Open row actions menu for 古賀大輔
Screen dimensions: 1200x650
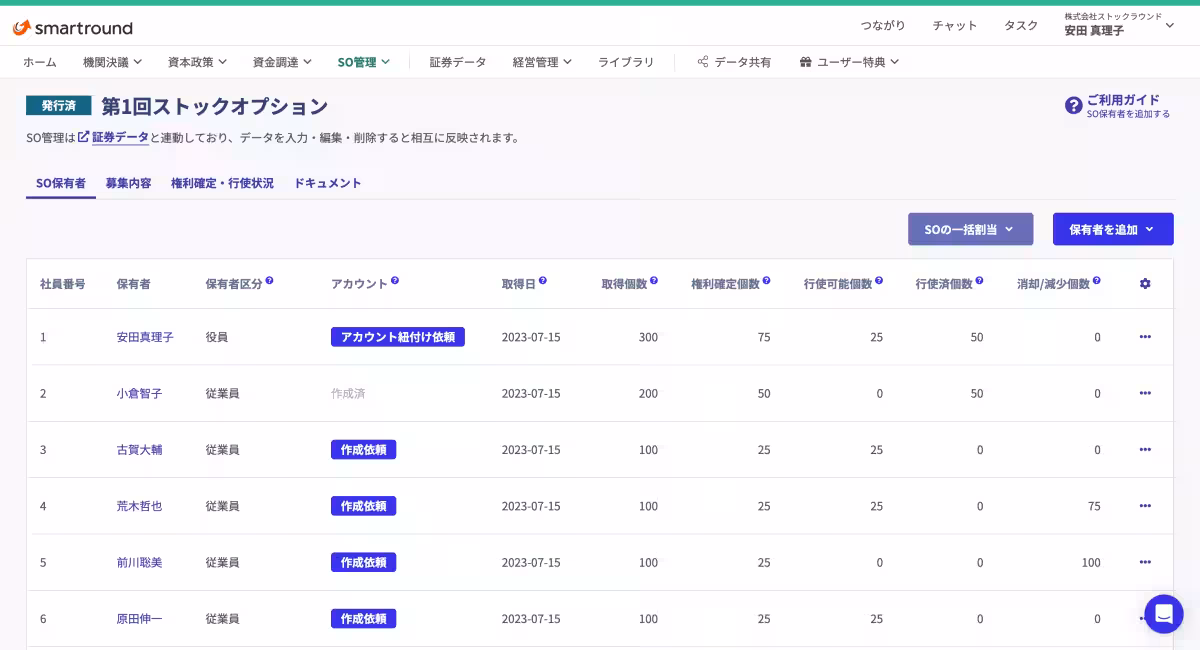pos(1145,449)
